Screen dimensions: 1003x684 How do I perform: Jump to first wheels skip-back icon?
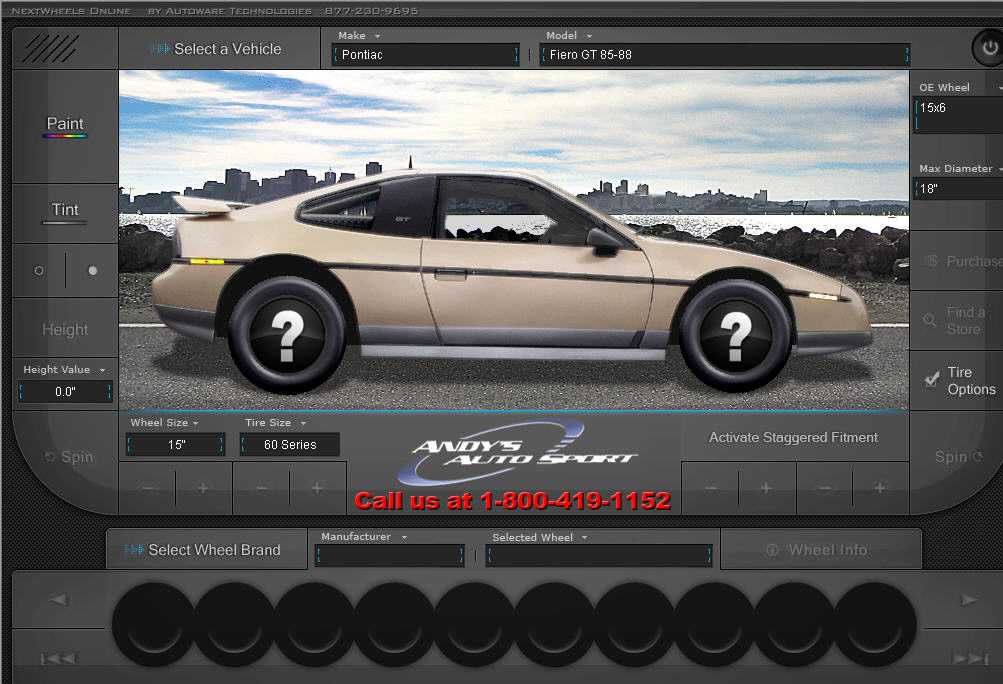click(x=59, y=658)
